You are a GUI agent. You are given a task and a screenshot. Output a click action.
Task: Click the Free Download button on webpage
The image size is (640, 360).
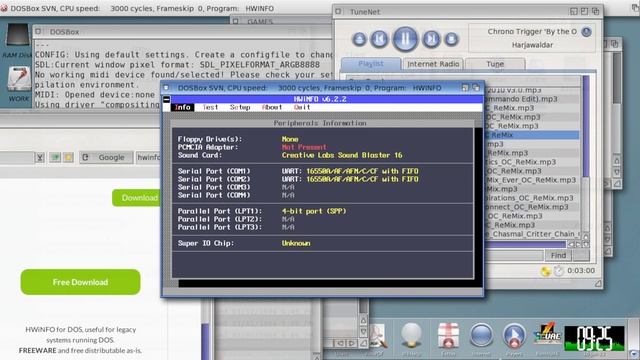click(80, 282)
